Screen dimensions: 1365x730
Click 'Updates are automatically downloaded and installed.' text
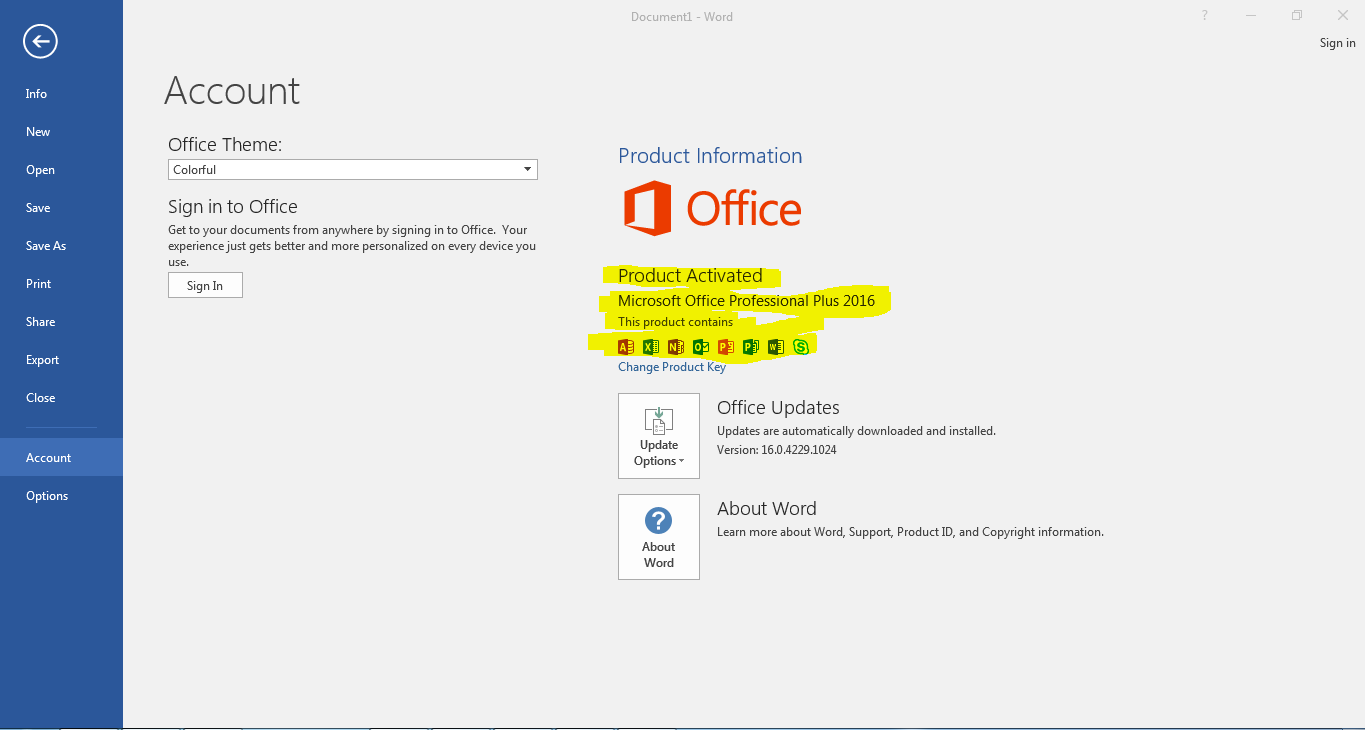coord(856,431)
